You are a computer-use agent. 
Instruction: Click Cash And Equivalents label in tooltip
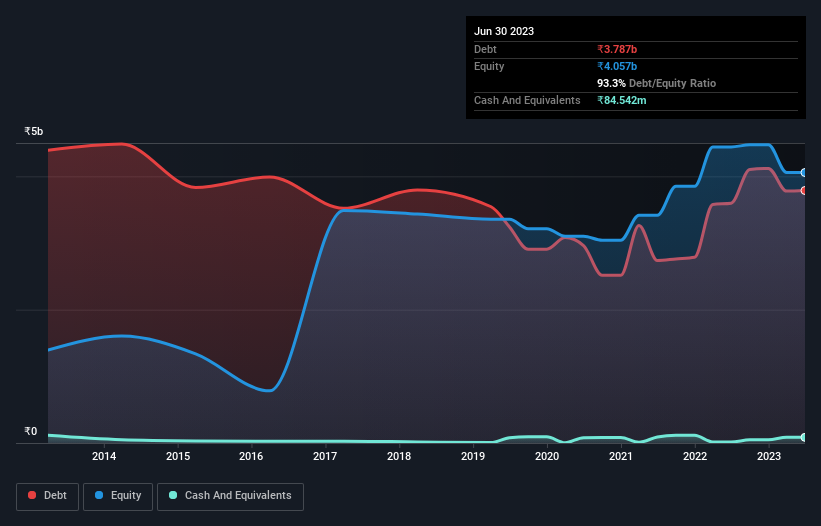point(527,100)
